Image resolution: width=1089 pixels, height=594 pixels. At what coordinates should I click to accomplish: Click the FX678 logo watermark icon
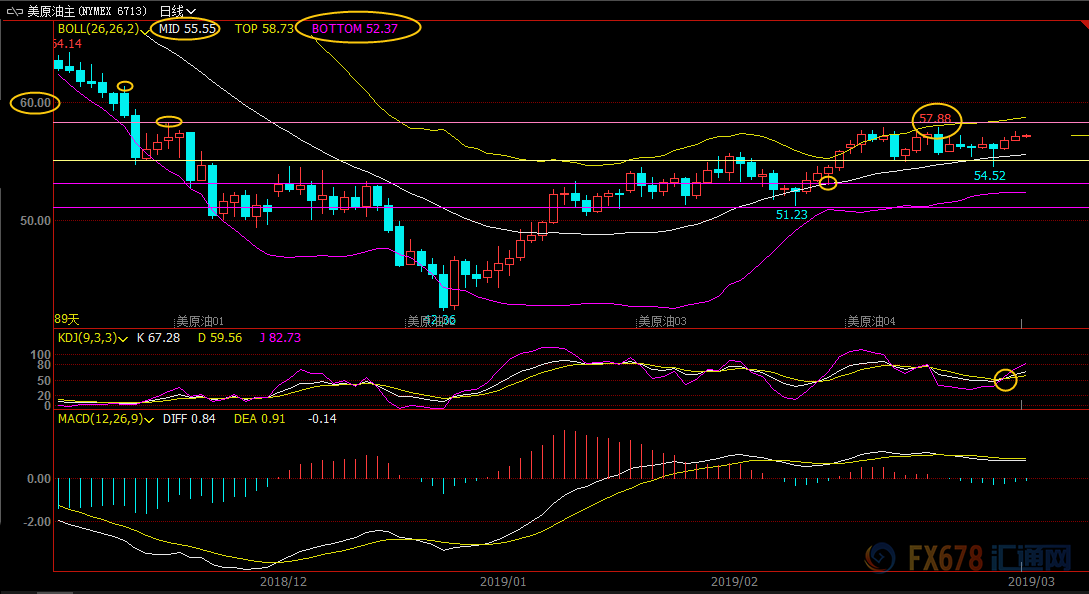[882, 558]
